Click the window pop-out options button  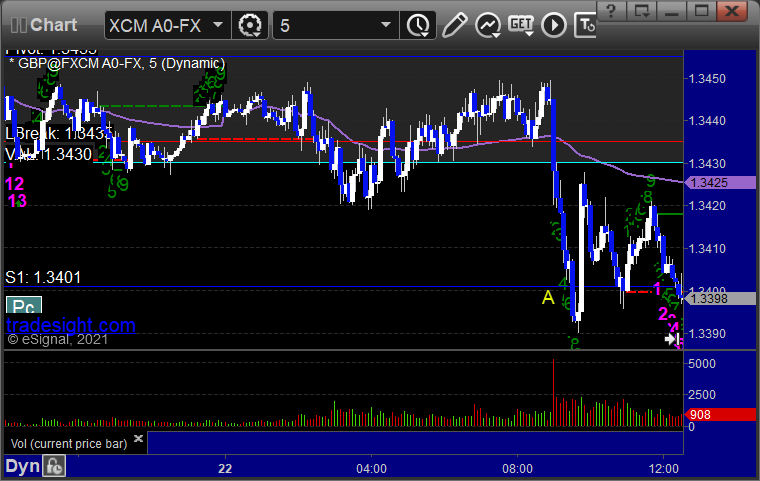[x=641, y=11]
